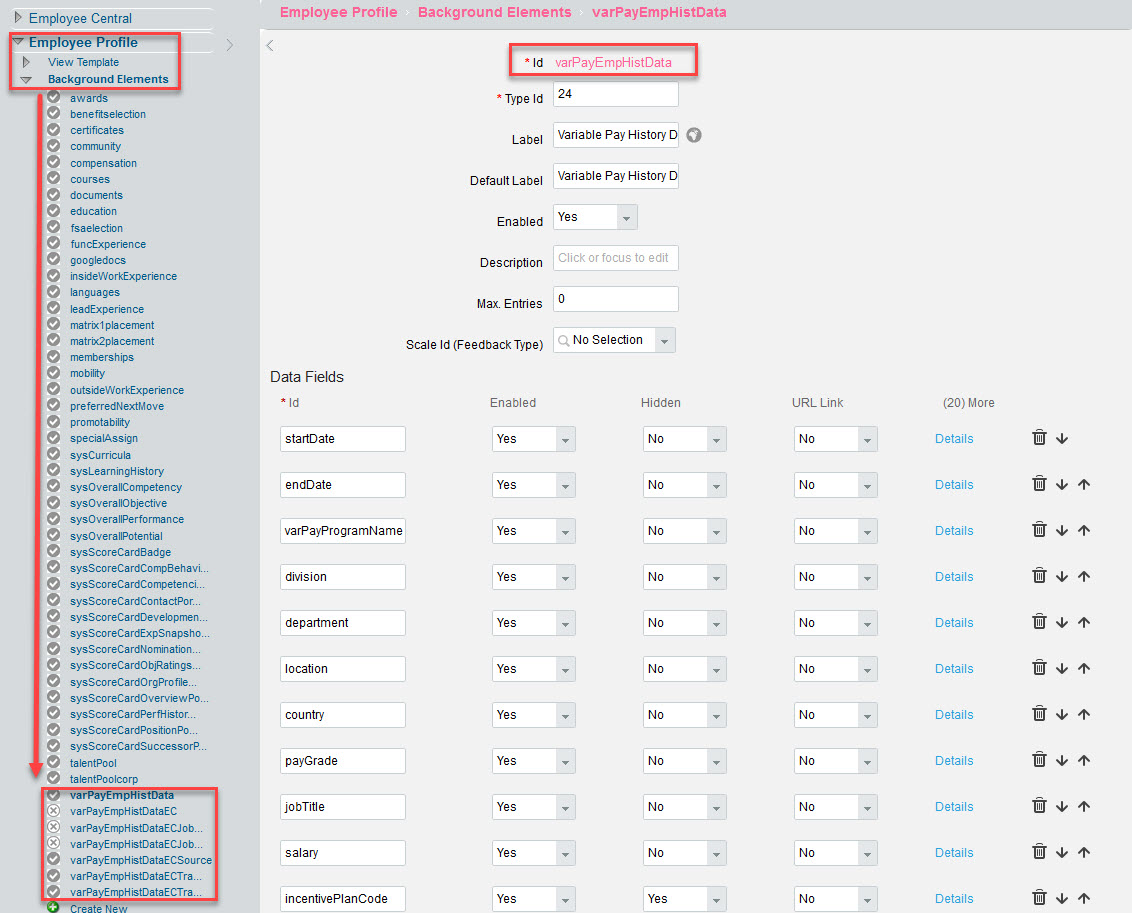Open the Label translations globe icon
Screen dimensions: 1132x913
[x=694, y=135]
